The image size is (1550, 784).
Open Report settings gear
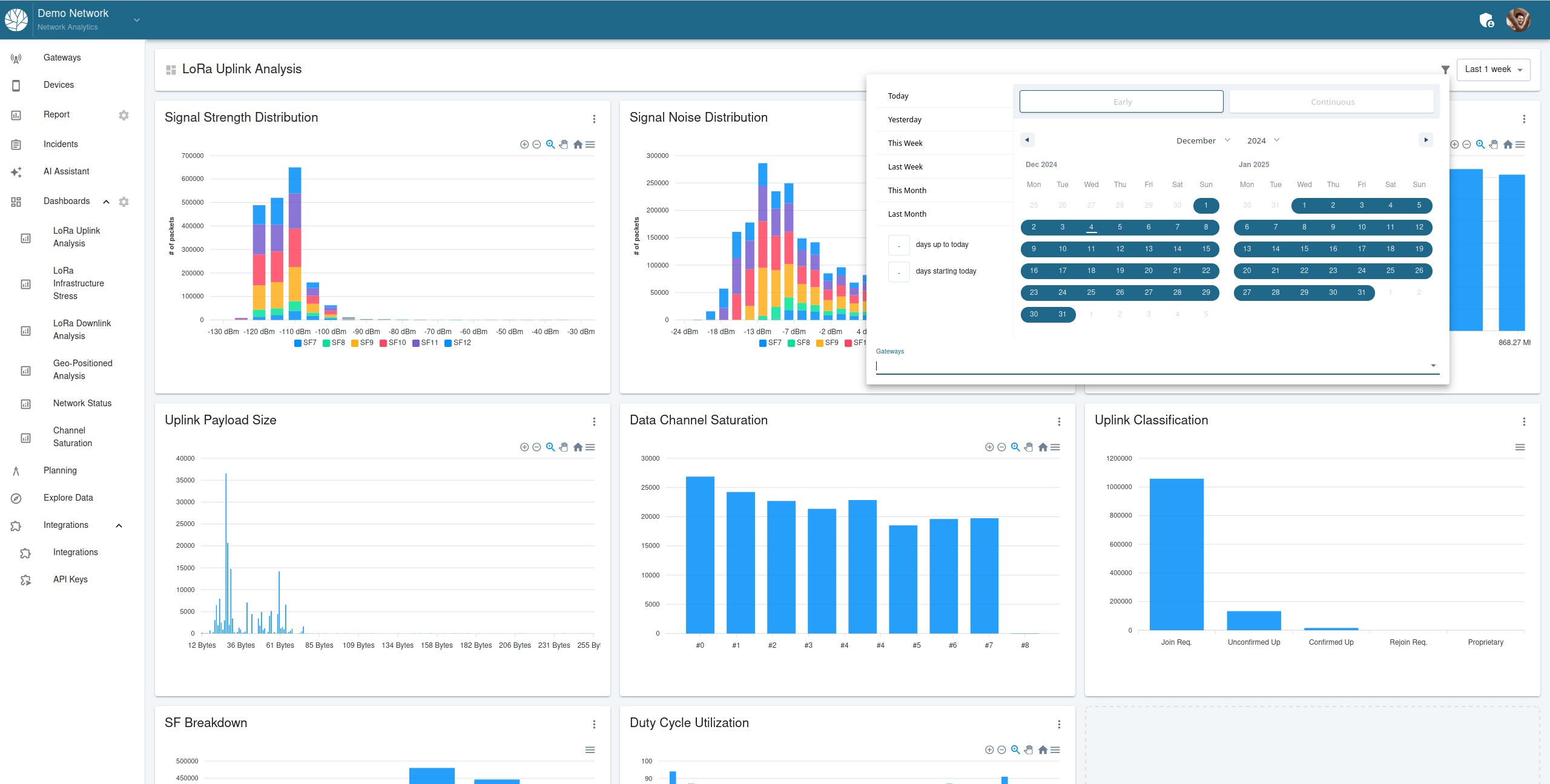124,115
